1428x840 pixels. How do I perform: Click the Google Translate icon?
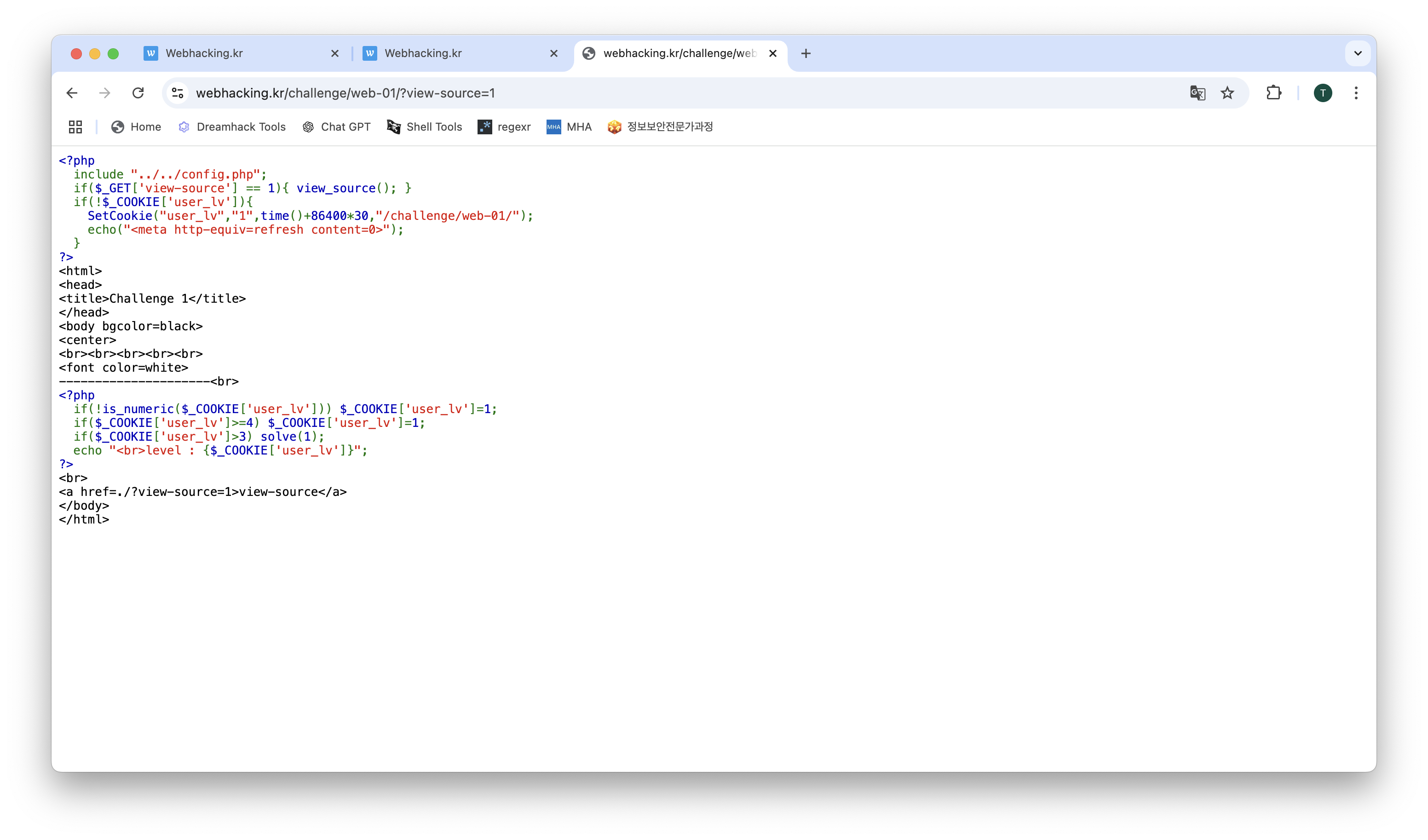(1197, 93)
